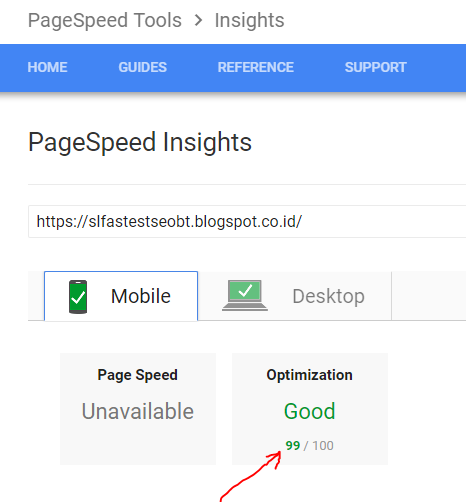Click the 99 / 100 score

click(309, 446)
